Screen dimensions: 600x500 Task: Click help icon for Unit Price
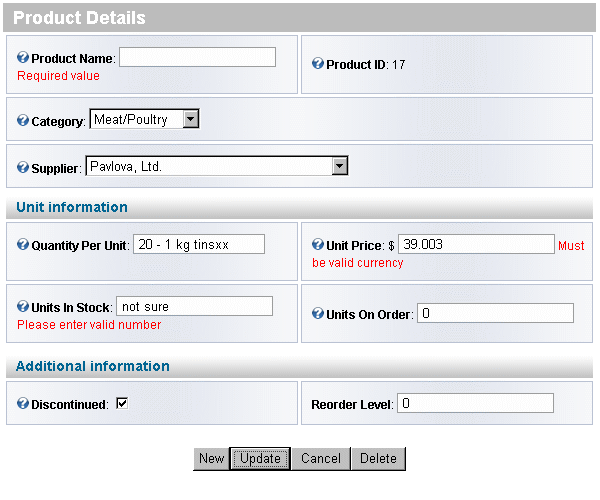pyautogui.click(x=318, y=244)
